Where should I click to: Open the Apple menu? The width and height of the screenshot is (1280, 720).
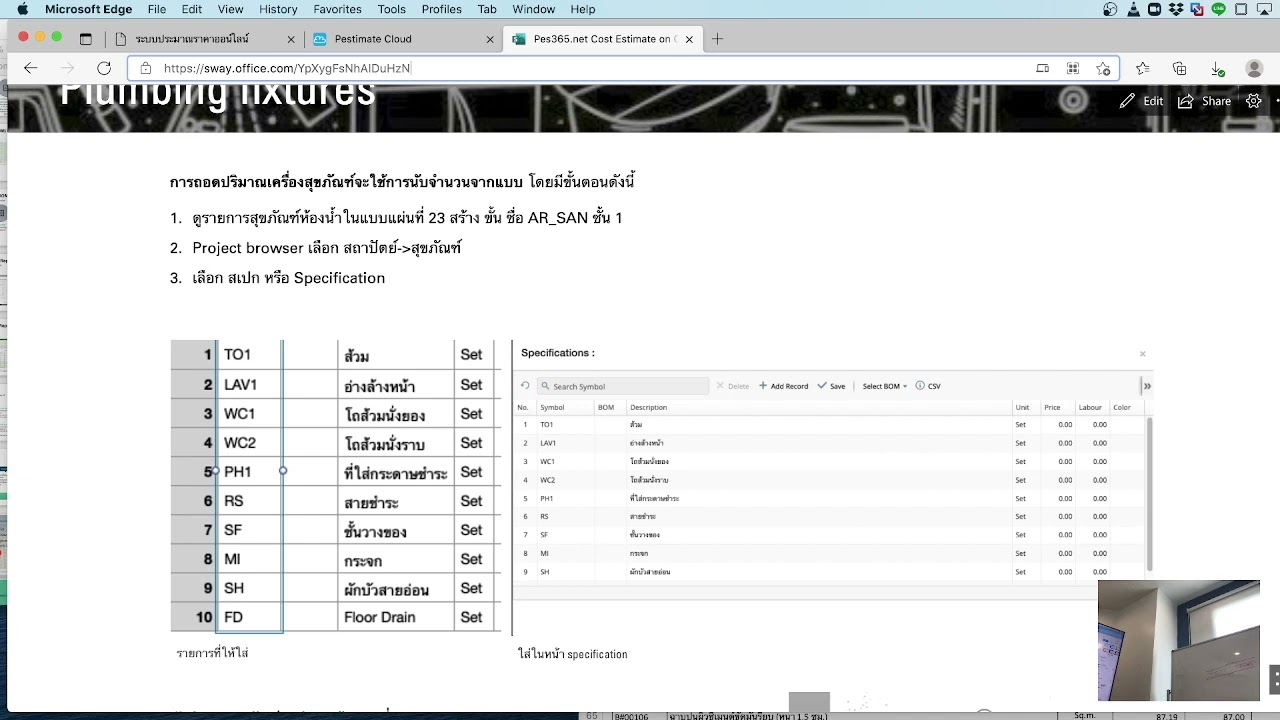(22, 9)
